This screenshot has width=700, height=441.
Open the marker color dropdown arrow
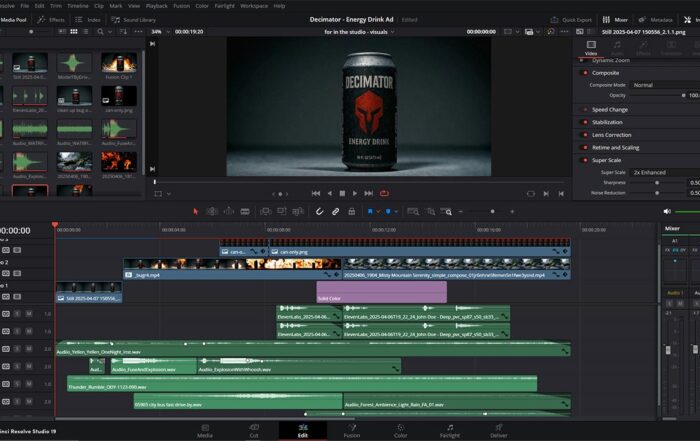[396, 212]
